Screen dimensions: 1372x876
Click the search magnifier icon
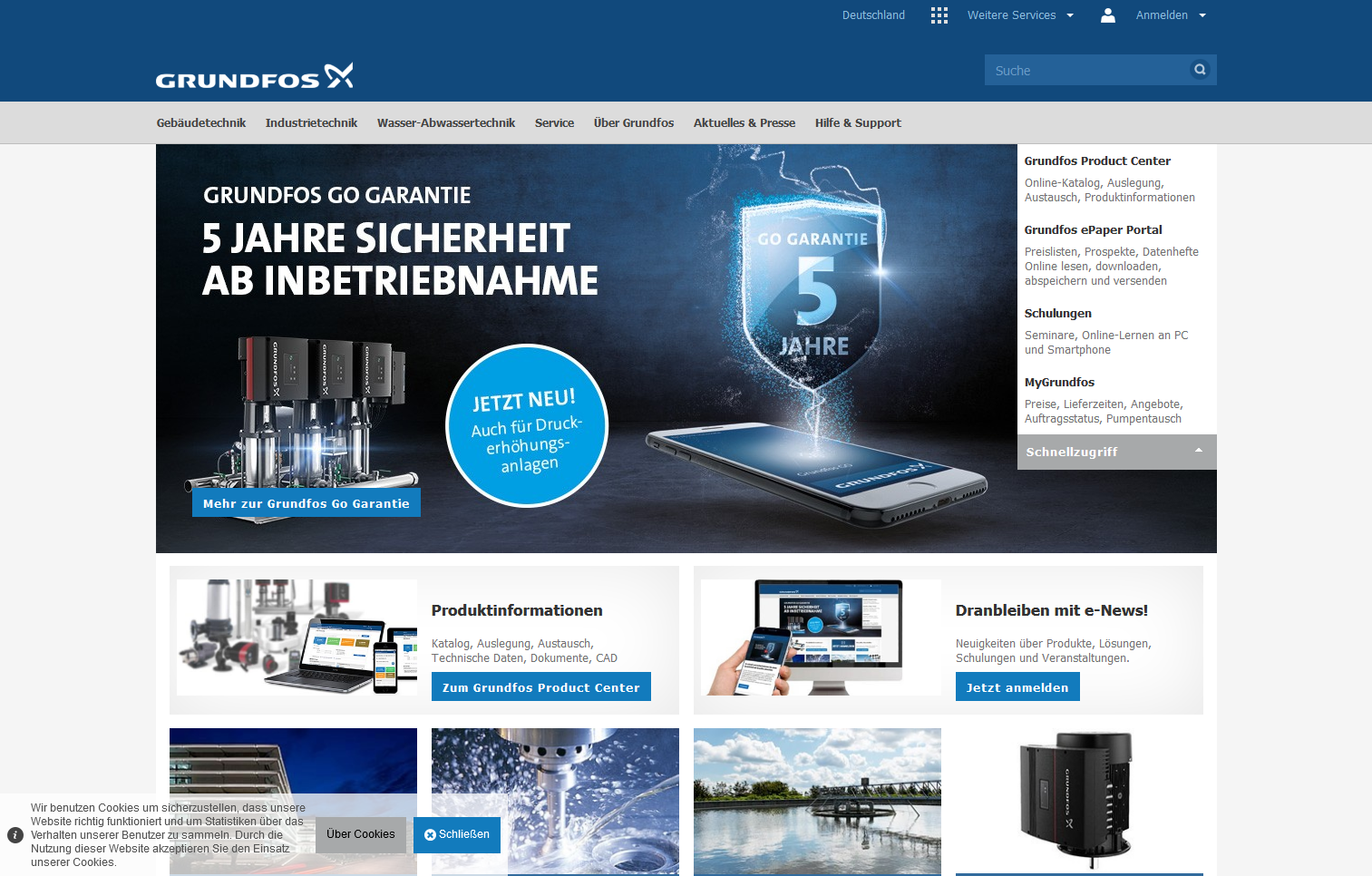(1200, 70)
